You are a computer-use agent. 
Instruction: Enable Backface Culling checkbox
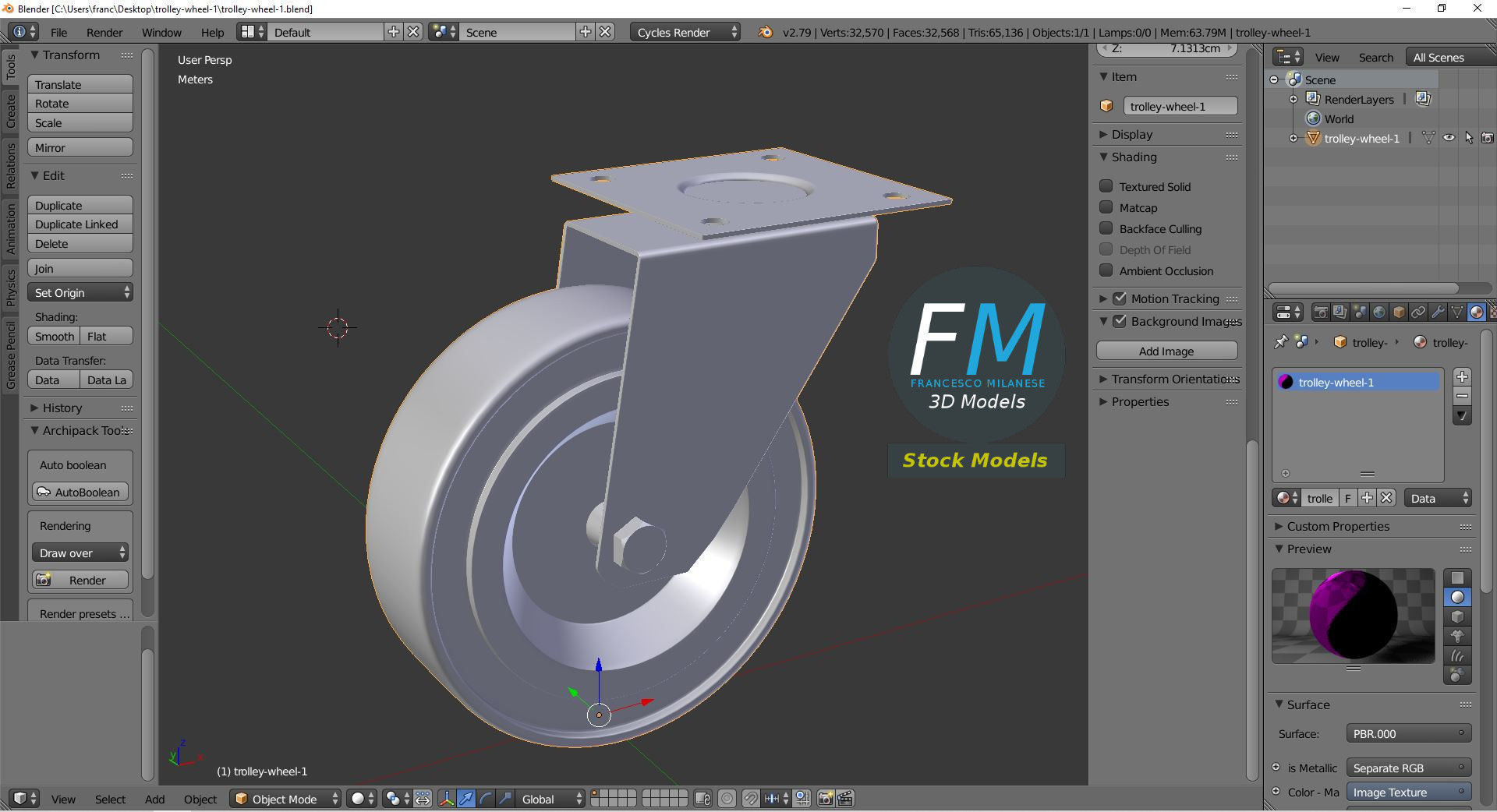click(x=1106, y=228)
